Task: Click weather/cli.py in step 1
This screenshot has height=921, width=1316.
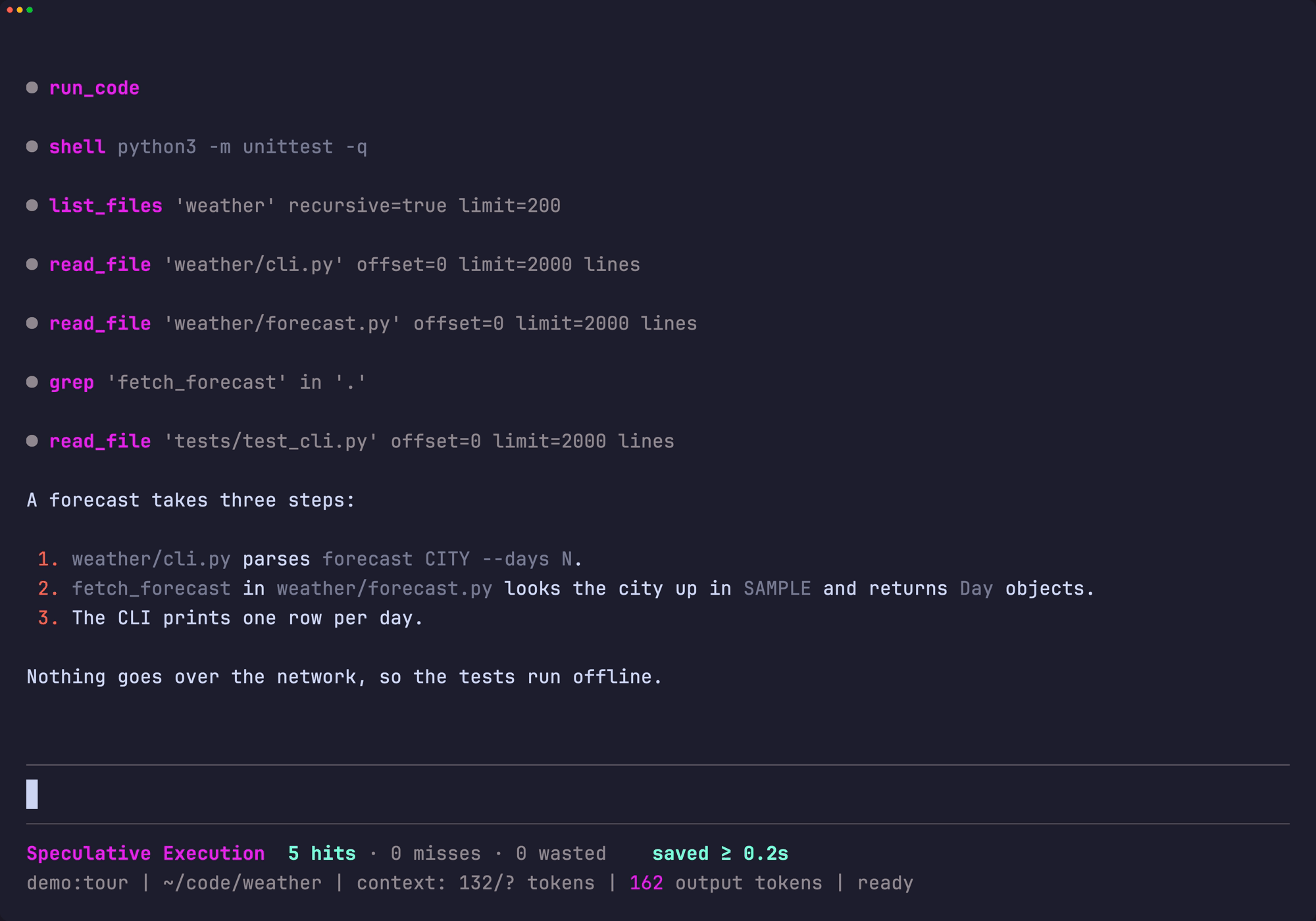Action: tap(151, 559)
